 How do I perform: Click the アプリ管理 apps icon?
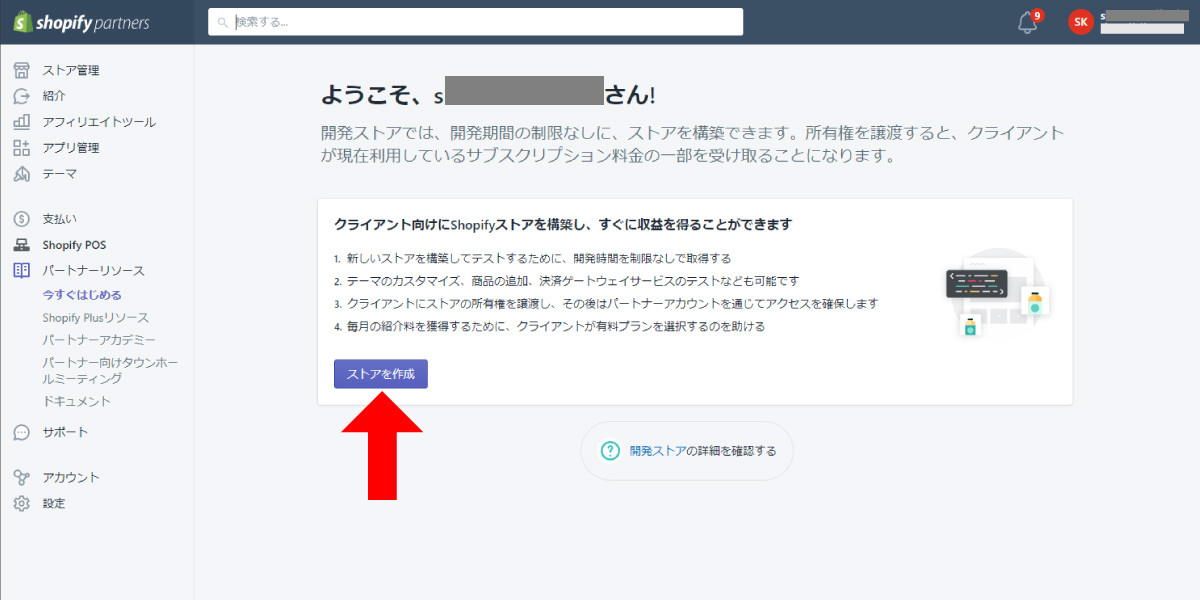(22, 148)
